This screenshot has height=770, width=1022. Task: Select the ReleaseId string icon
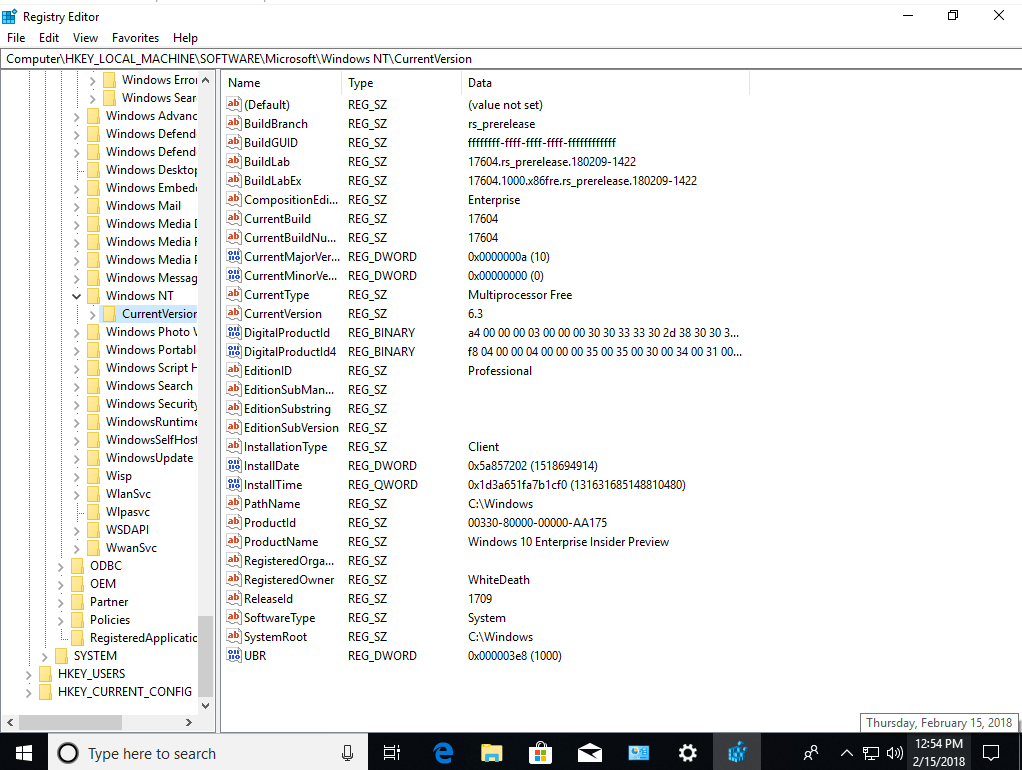coord(233,598)
